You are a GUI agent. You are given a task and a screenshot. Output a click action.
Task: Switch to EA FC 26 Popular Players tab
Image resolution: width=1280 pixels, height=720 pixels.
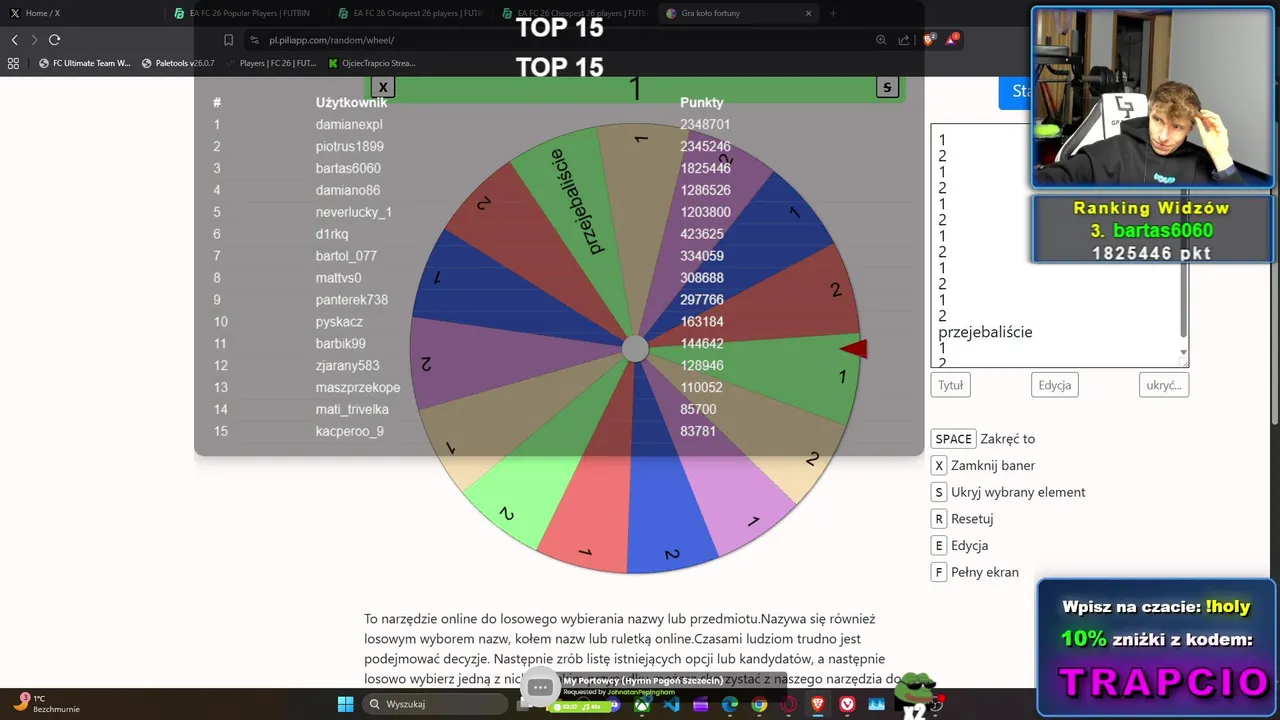pyautogui.click(x=245, y=13)
